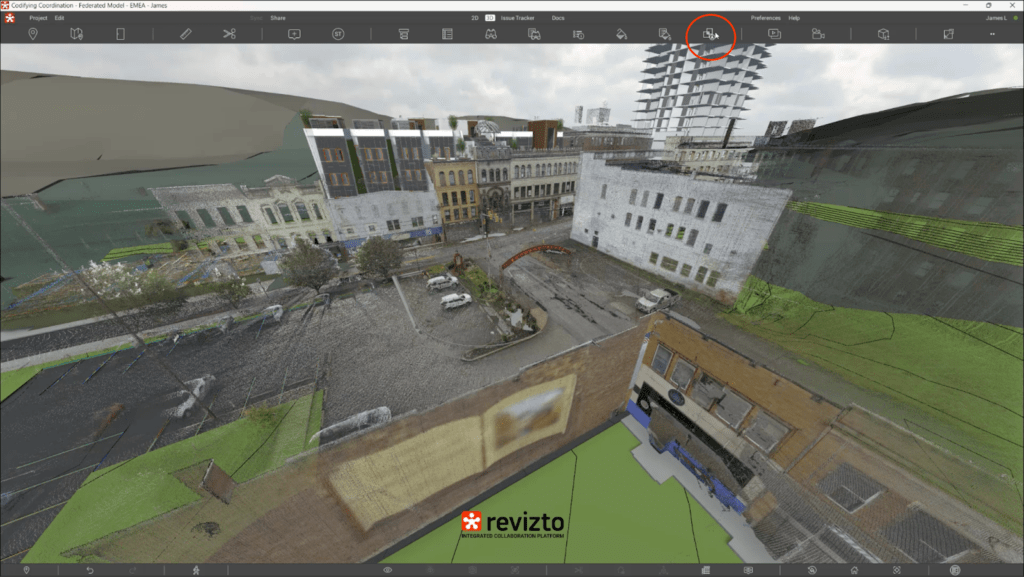Click the Help link in the top bar
This screenshot has height=577, width=1024.
coord(795,17)
